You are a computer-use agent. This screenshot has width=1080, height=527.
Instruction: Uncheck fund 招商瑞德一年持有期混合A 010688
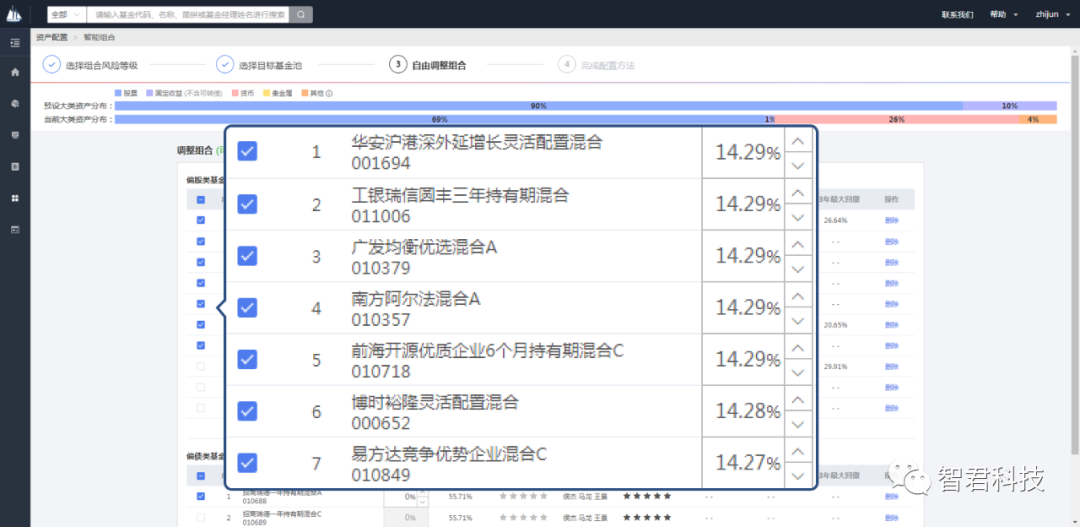[x=200, y=496]
